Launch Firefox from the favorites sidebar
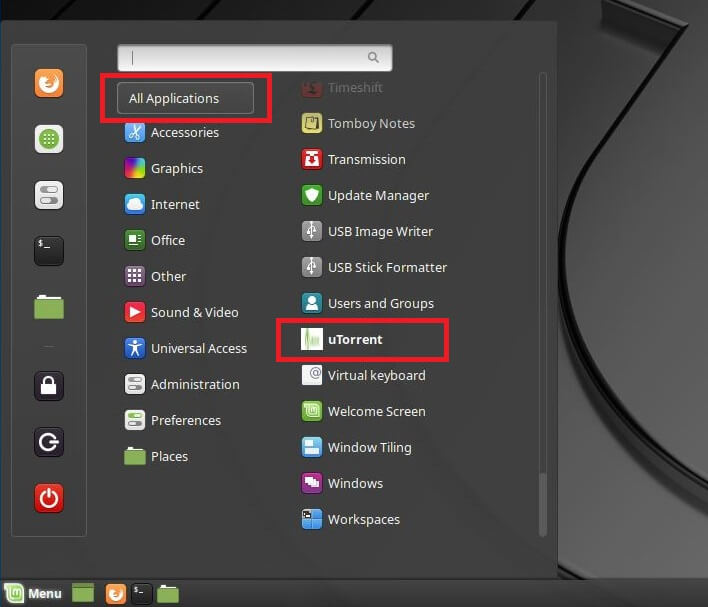Viewport: 708px width, 607px height. point(49,83)
